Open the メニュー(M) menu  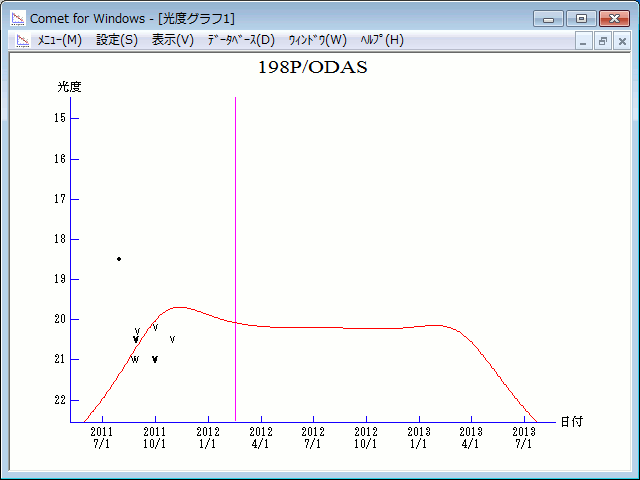[59, 40]
